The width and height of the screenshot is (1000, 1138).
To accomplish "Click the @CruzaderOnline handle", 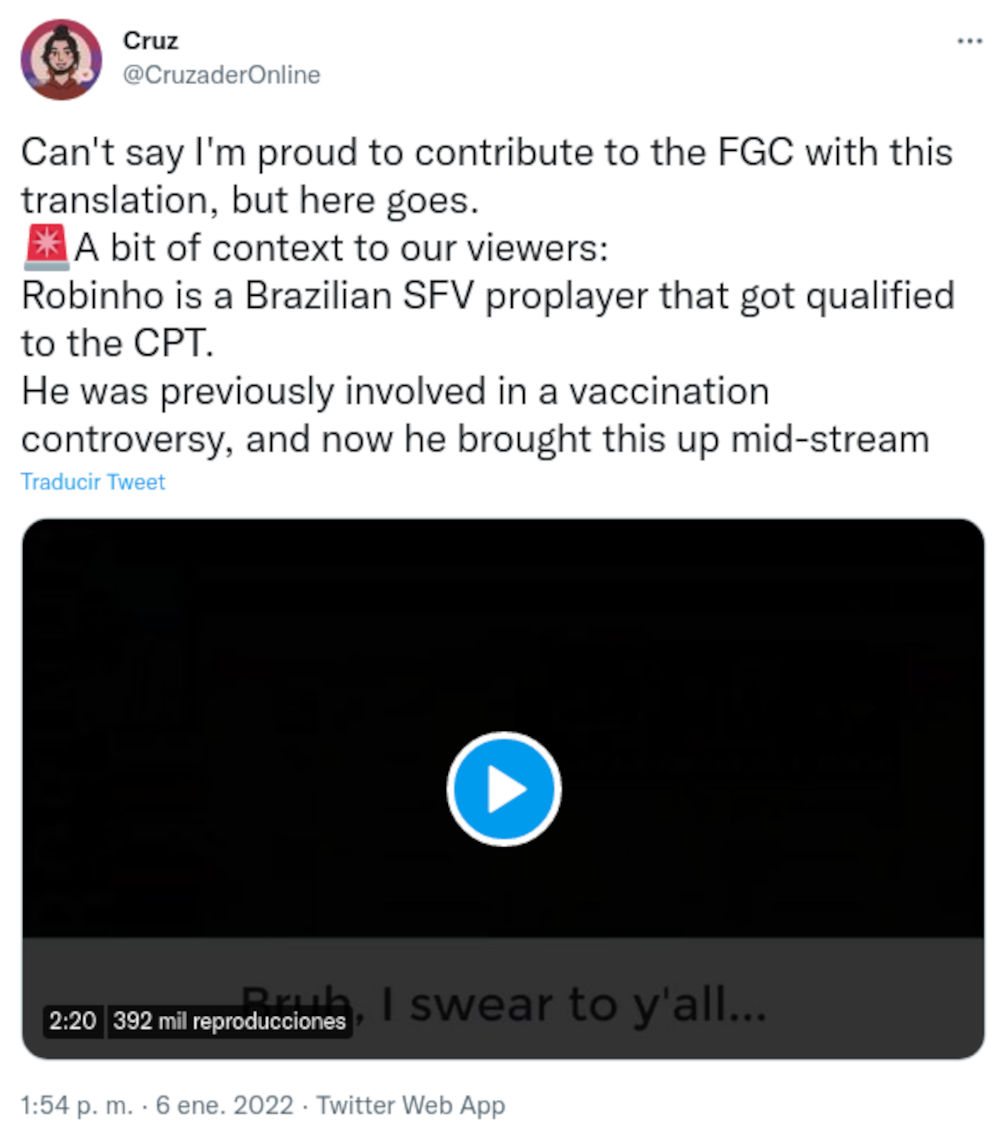I will tap(221, 75).
